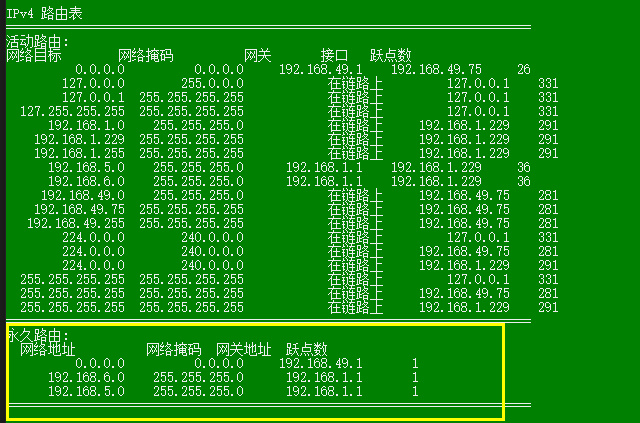
Task: Click destination '192.168.1.0' in active routes
Action: [87, 125]
